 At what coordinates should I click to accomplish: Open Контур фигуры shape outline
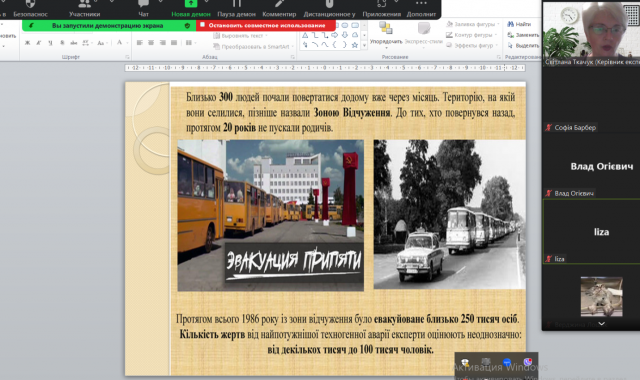click(x=472, y=35)
